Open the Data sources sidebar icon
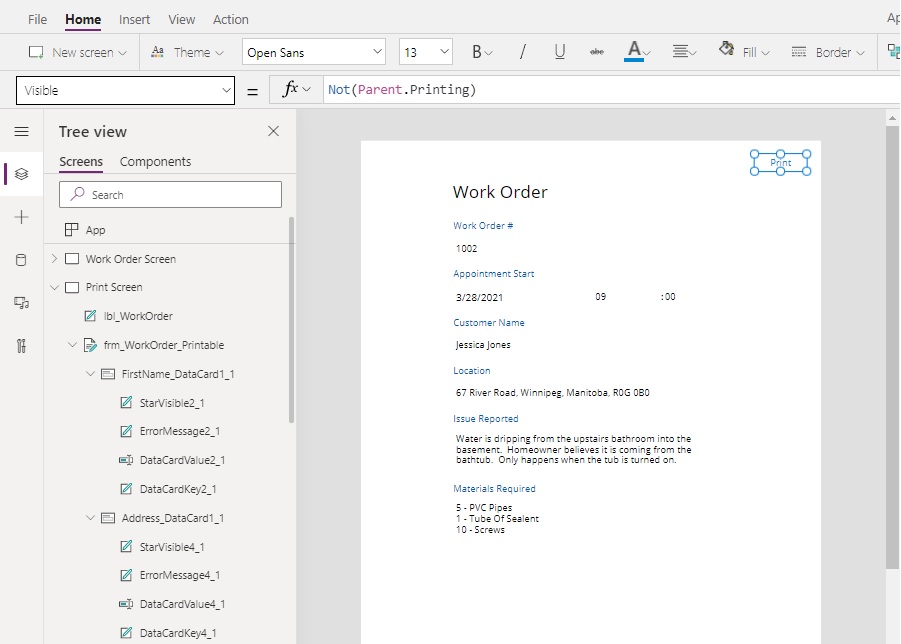The image size is (901, 644). (x=21, y=260)
